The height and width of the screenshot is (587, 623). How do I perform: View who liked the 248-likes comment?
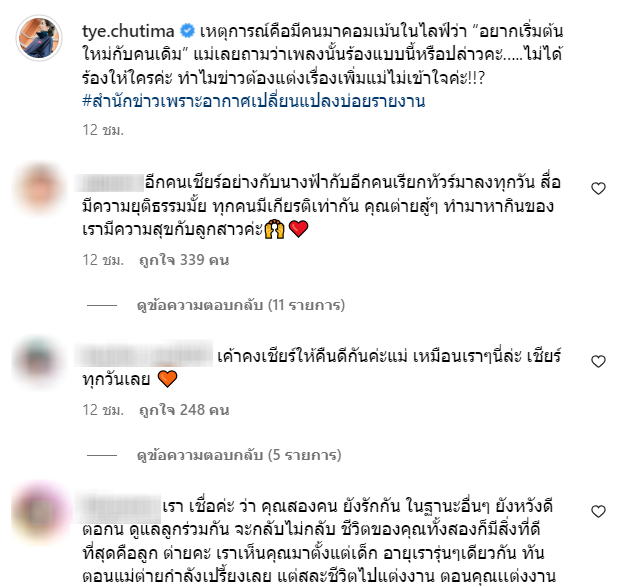(x=184, y=410)
